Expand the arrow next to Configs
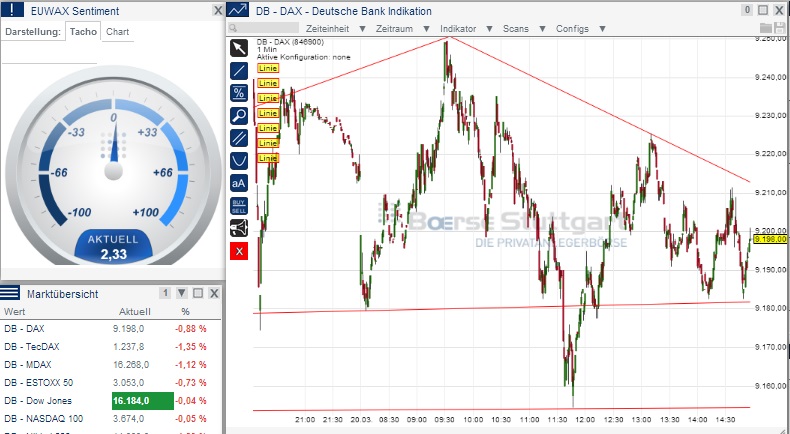This screenshot has height=434, width=790. point(602,29)
